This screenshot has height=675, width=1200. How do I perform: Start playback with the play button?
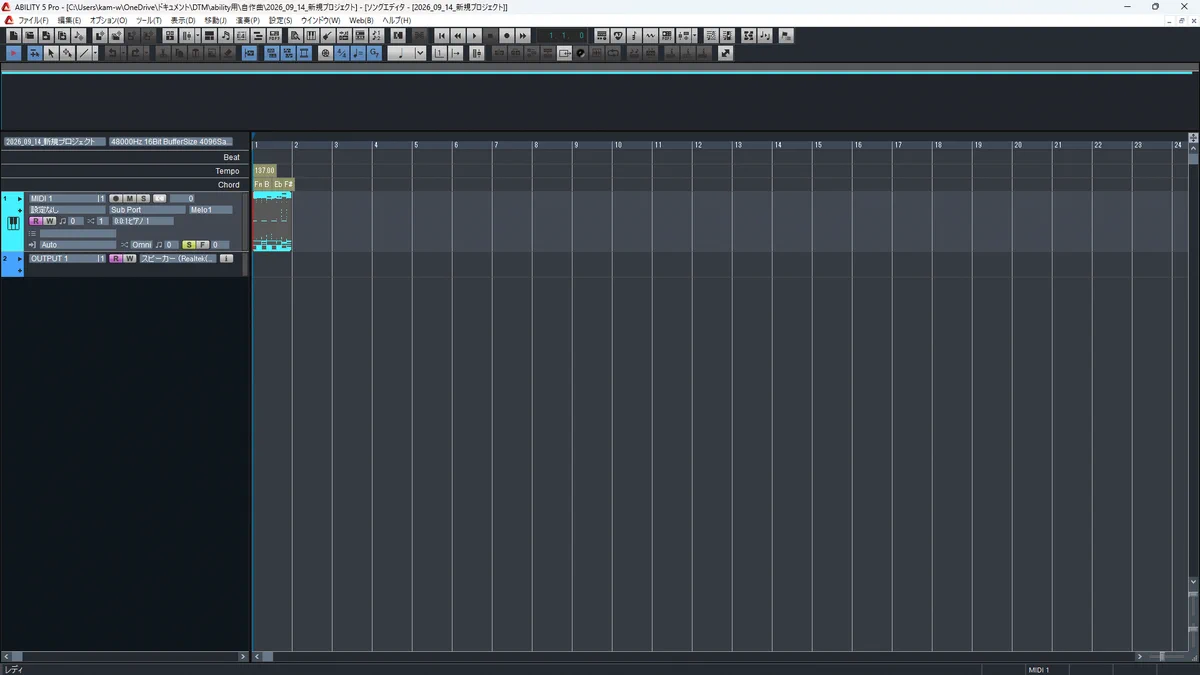pos(474,36)
